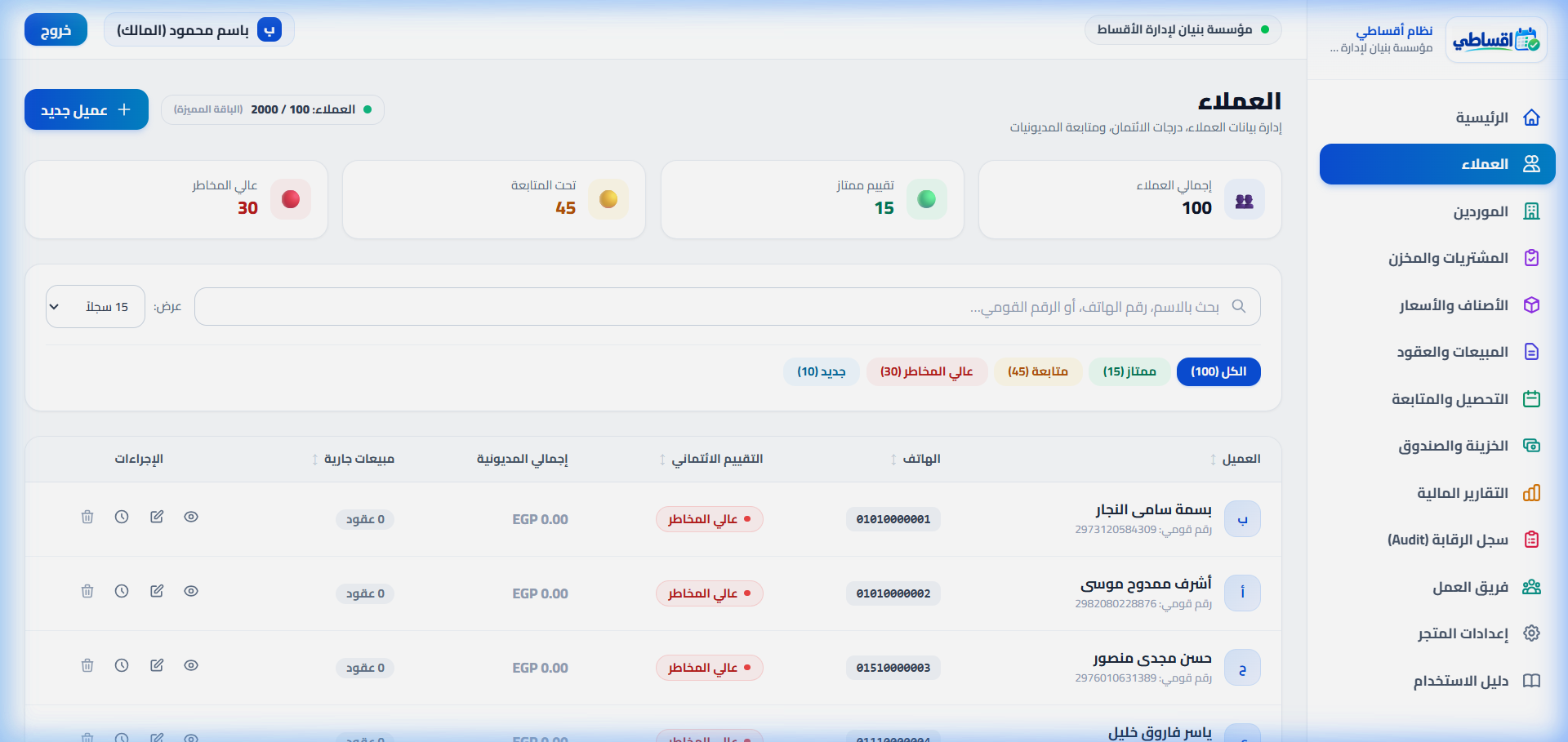
Task: Click the مؤسسة بنيان لإدارة الأقساط badge
Action: [x=1183, y=29]
